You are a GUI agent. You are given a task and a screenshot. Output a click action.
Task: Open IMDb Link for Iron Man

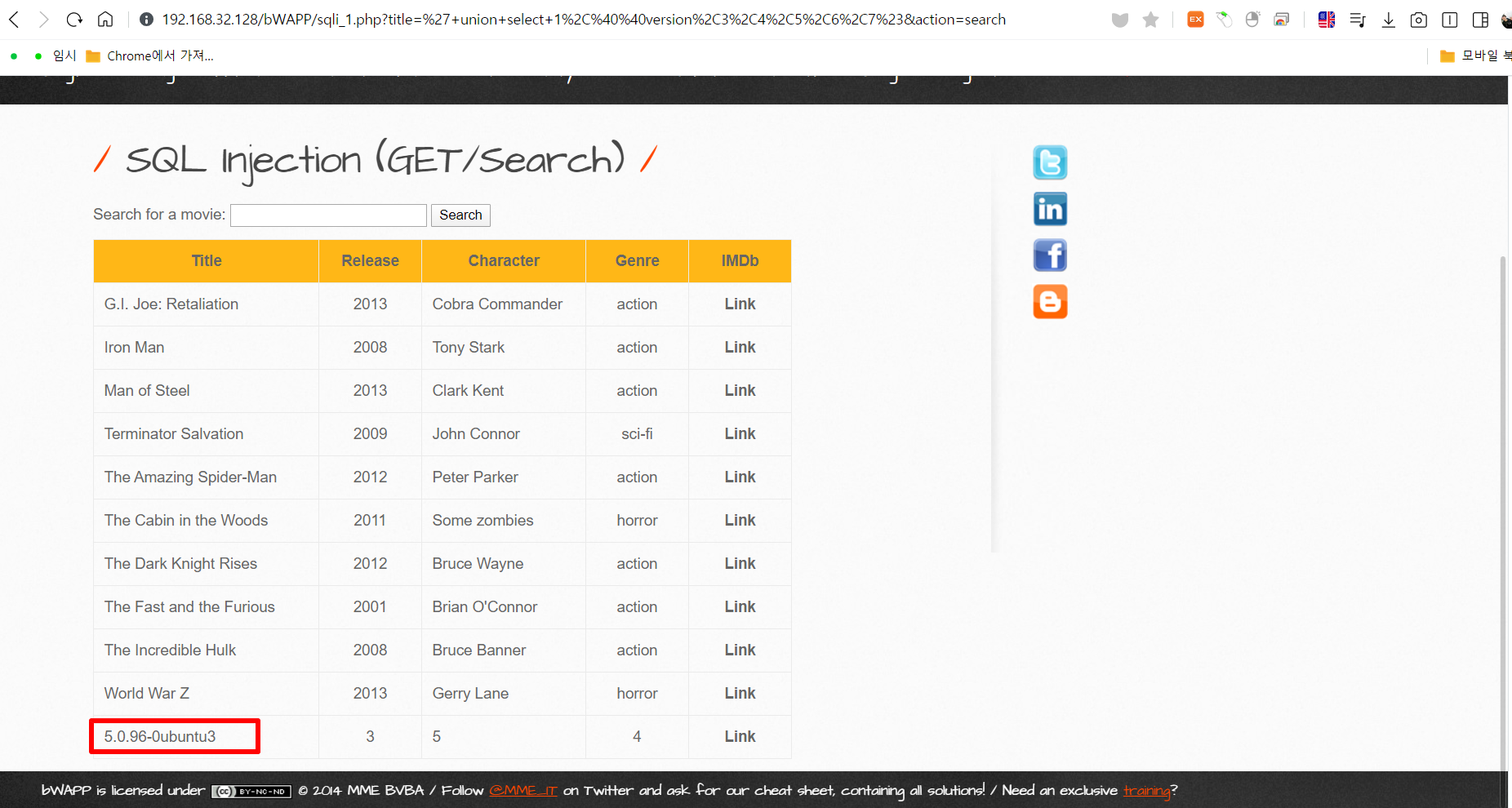point(740,347)
